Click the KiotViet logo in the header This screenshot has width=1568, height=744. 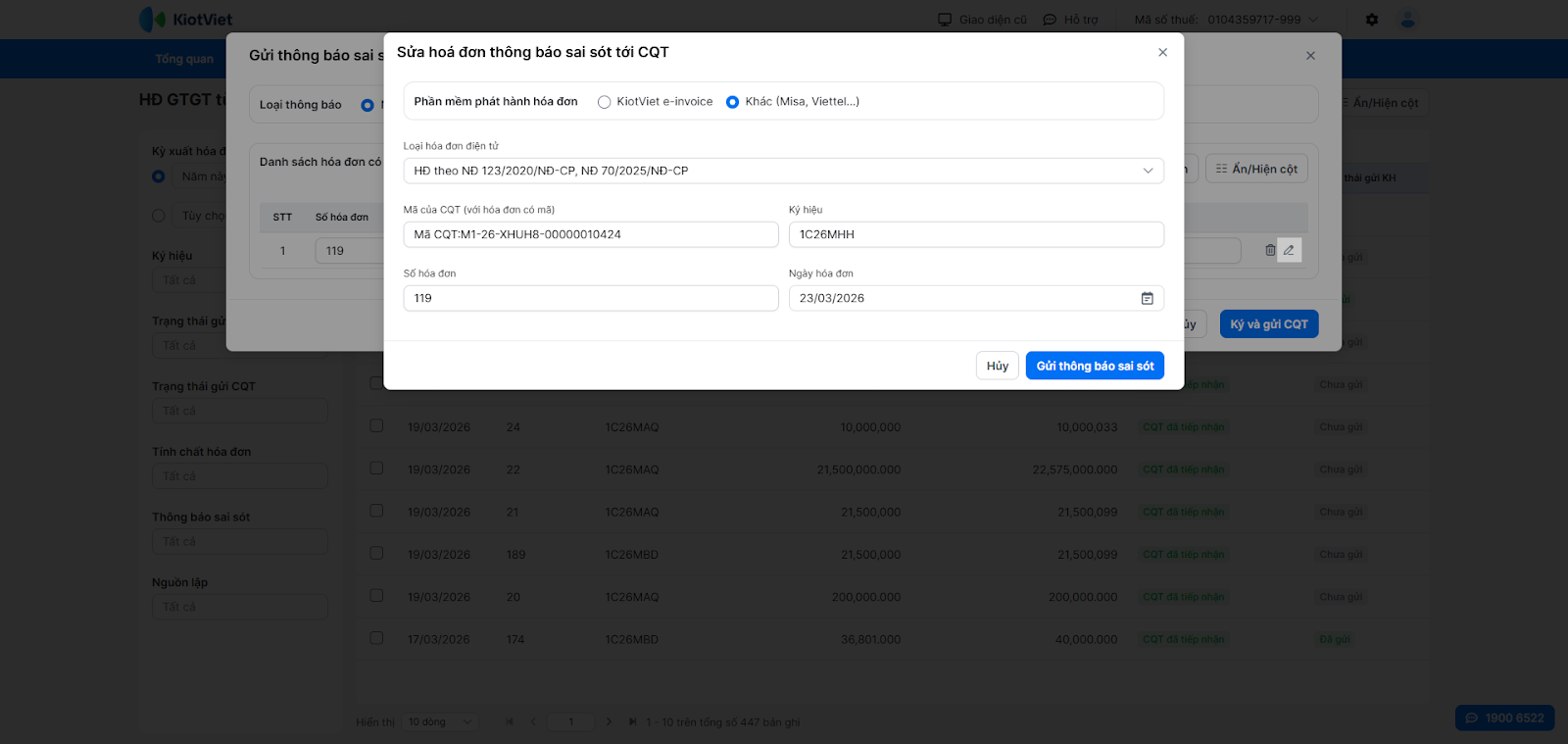(x=186, y=20)
